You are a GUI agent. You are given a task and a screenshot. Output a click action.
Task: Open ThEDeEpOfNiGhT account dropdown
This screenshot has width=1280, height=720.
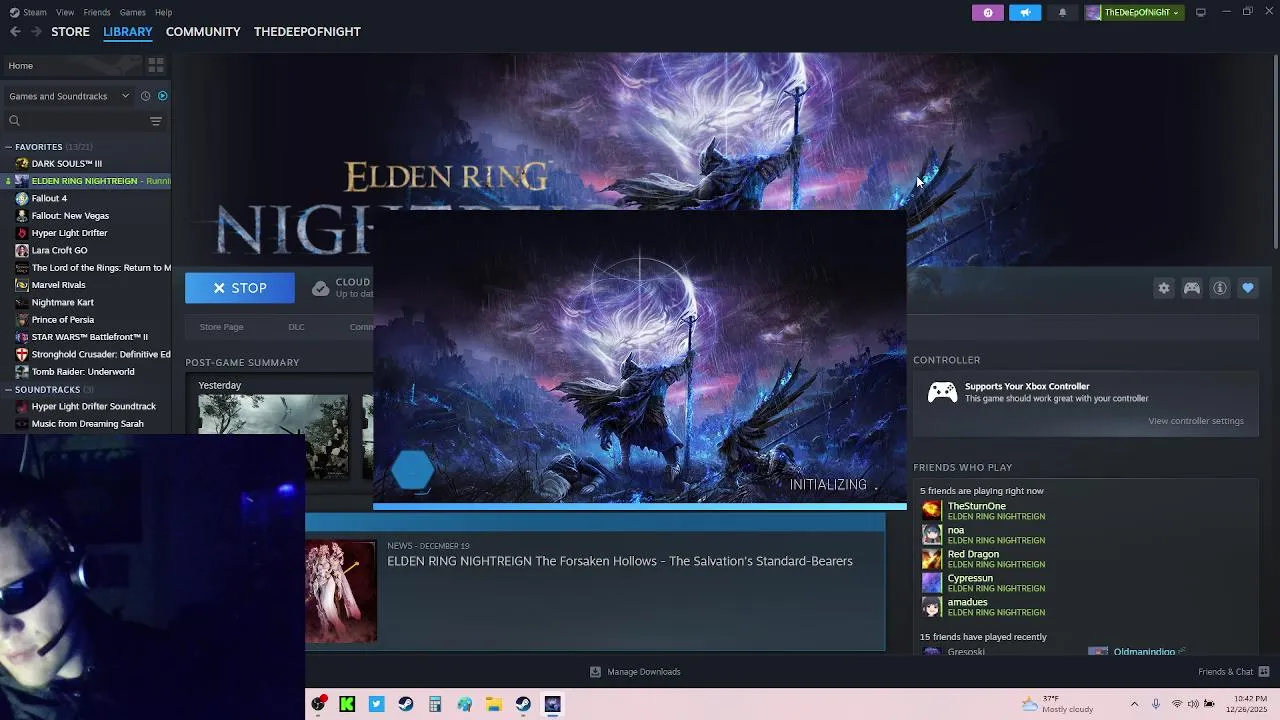click(x=1135, y=12)
